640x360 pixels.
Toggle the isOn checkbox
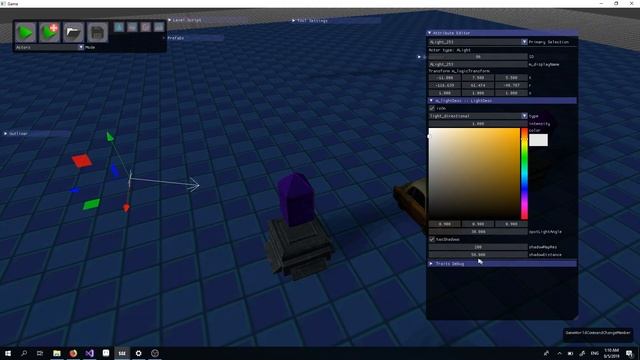[432, 108]
